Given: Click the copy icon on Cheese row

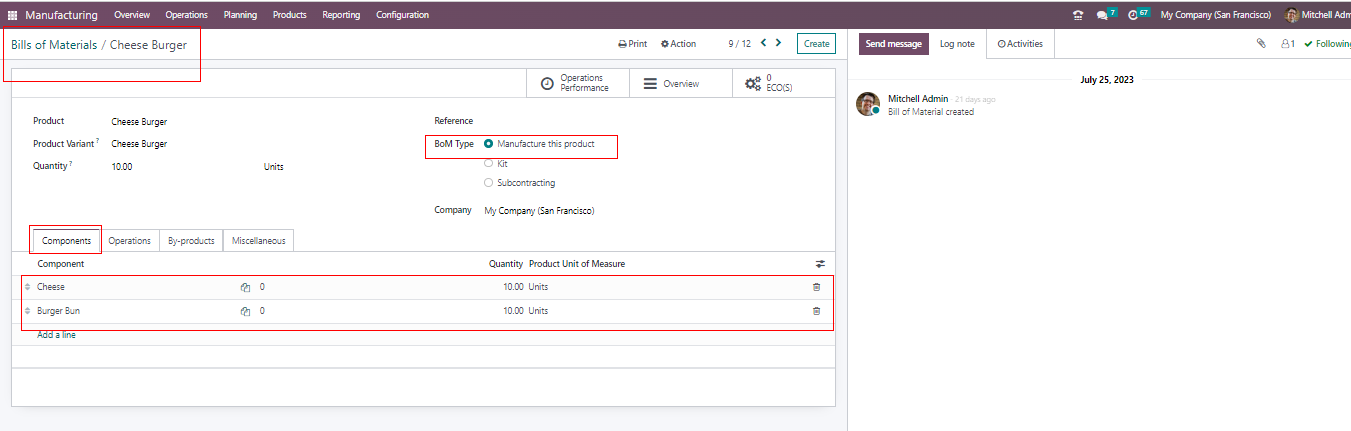Looking at the screenshot, I should pos(245,287).
